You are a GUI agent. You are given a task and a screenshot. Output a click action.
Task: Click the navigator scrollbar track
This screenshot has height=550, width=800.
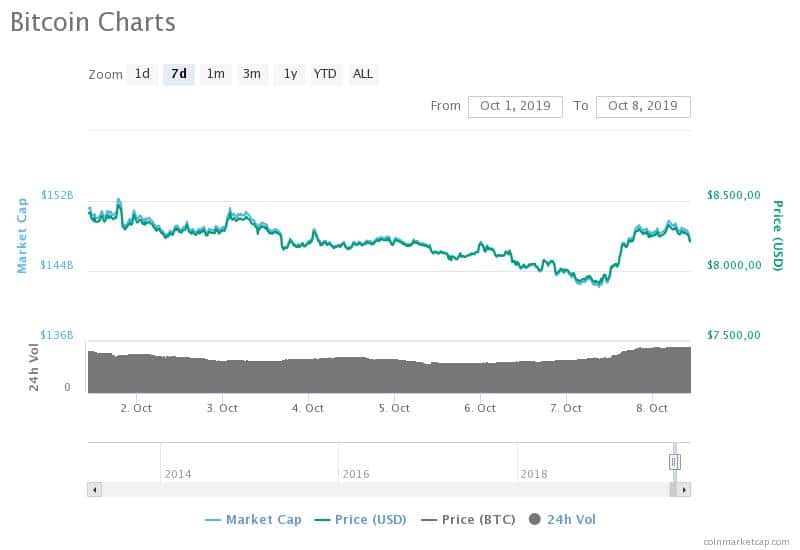pyautogui.click(x=385, y=490)
